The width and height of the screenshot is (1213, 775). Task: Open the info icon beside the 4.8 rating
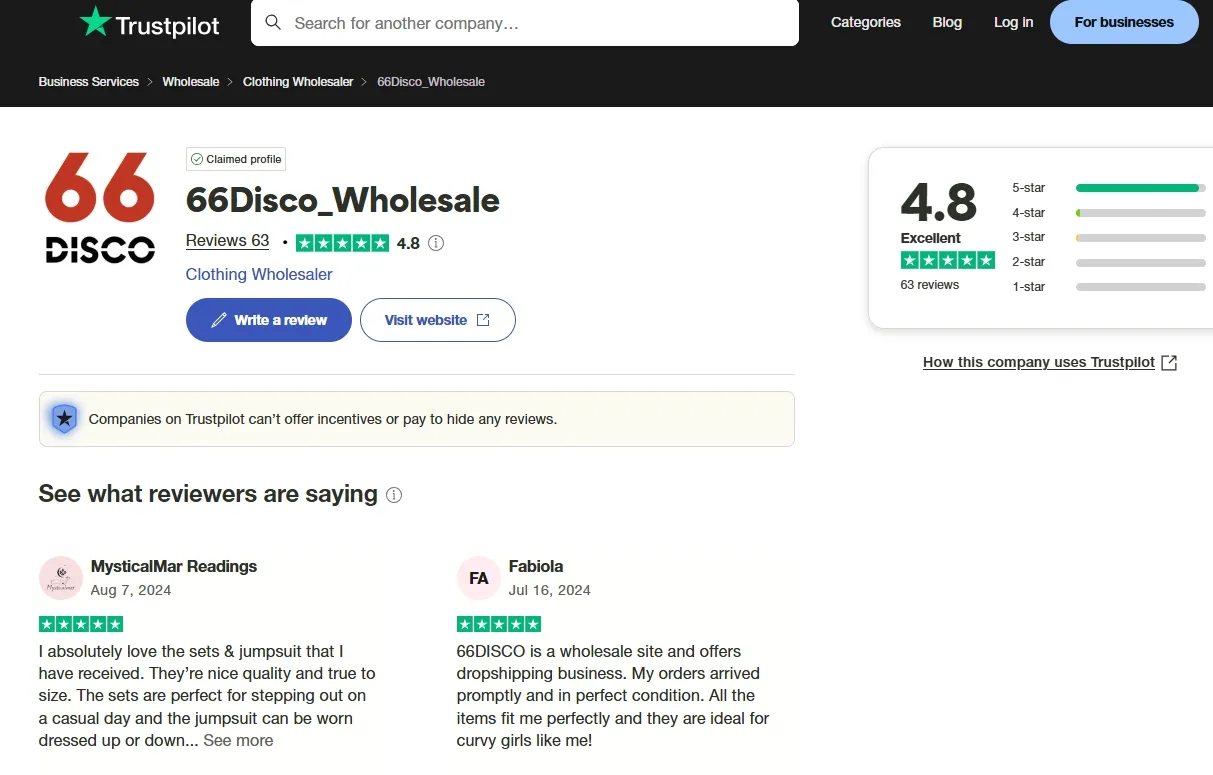(435, 242)
